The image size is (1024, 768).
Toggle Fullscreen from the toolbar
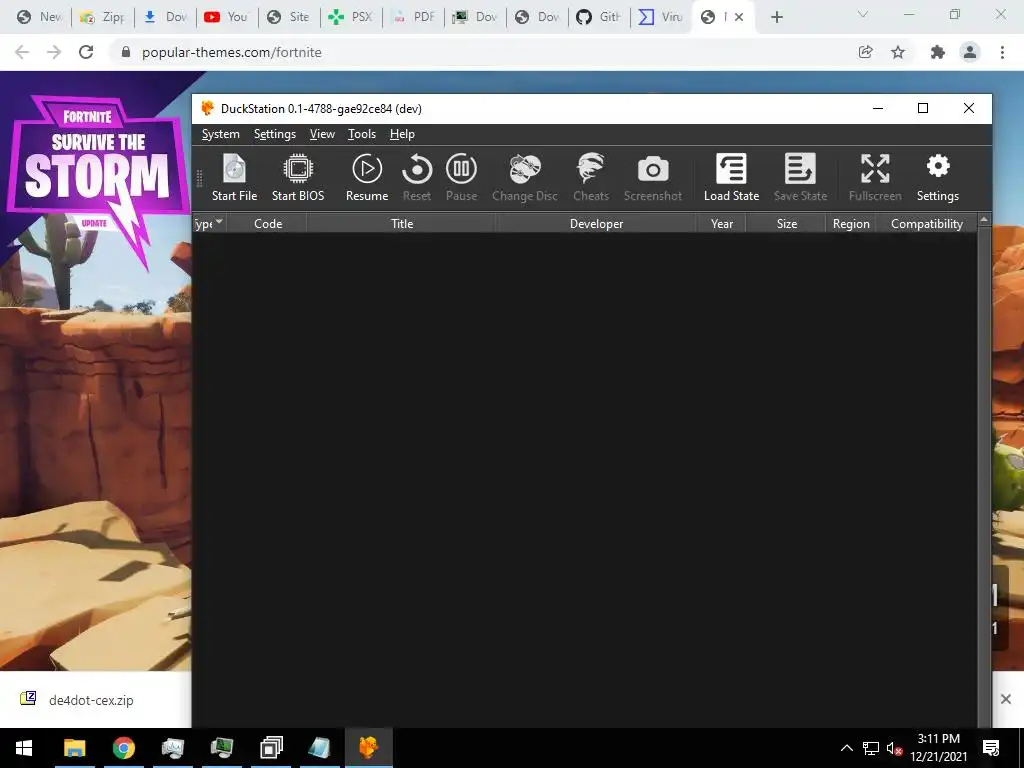point(874,178)
